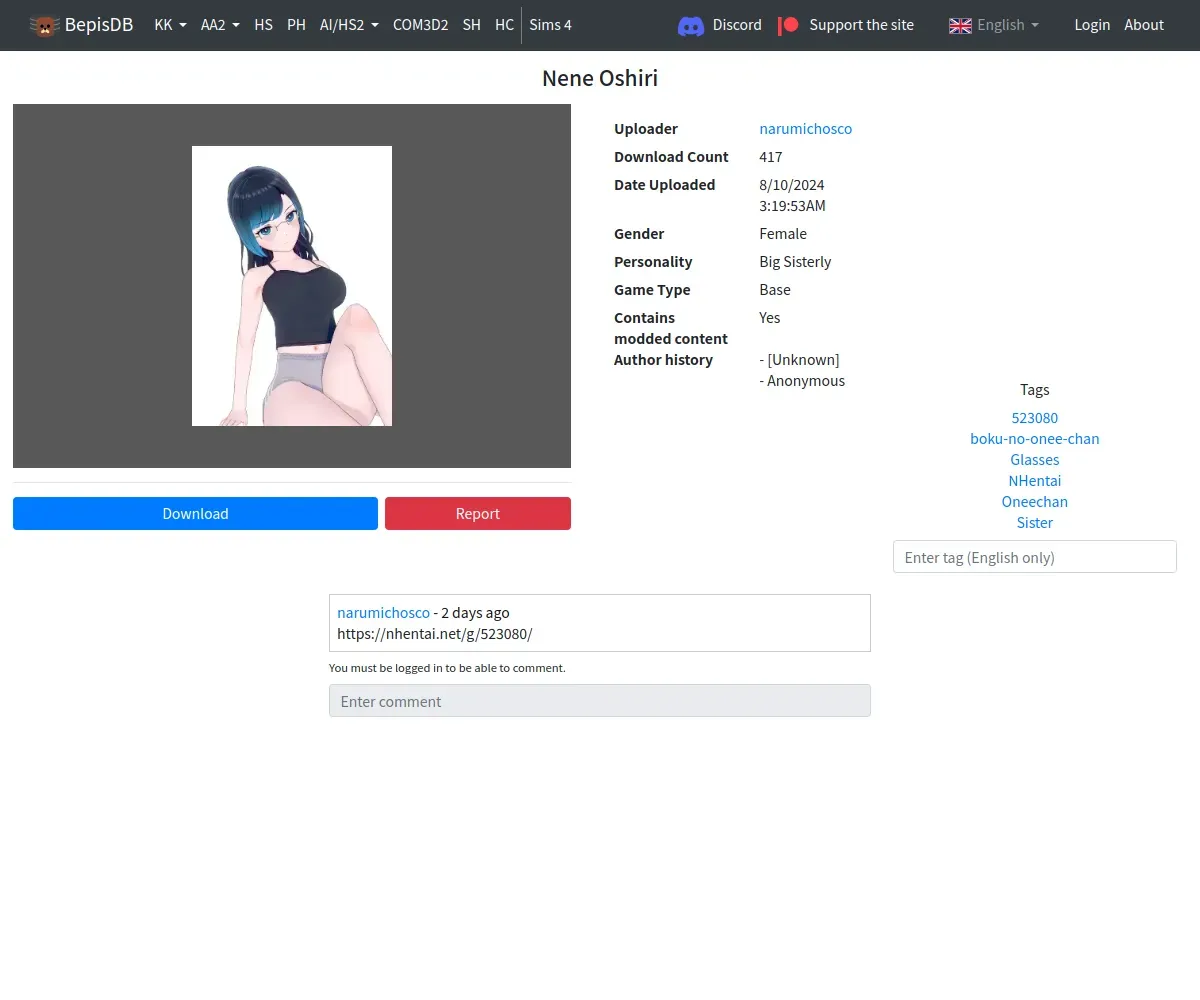The width and height of the screenshot is (1200, 1000).
Task: Click the UK flag language icon
Action: tap(960, 25)
